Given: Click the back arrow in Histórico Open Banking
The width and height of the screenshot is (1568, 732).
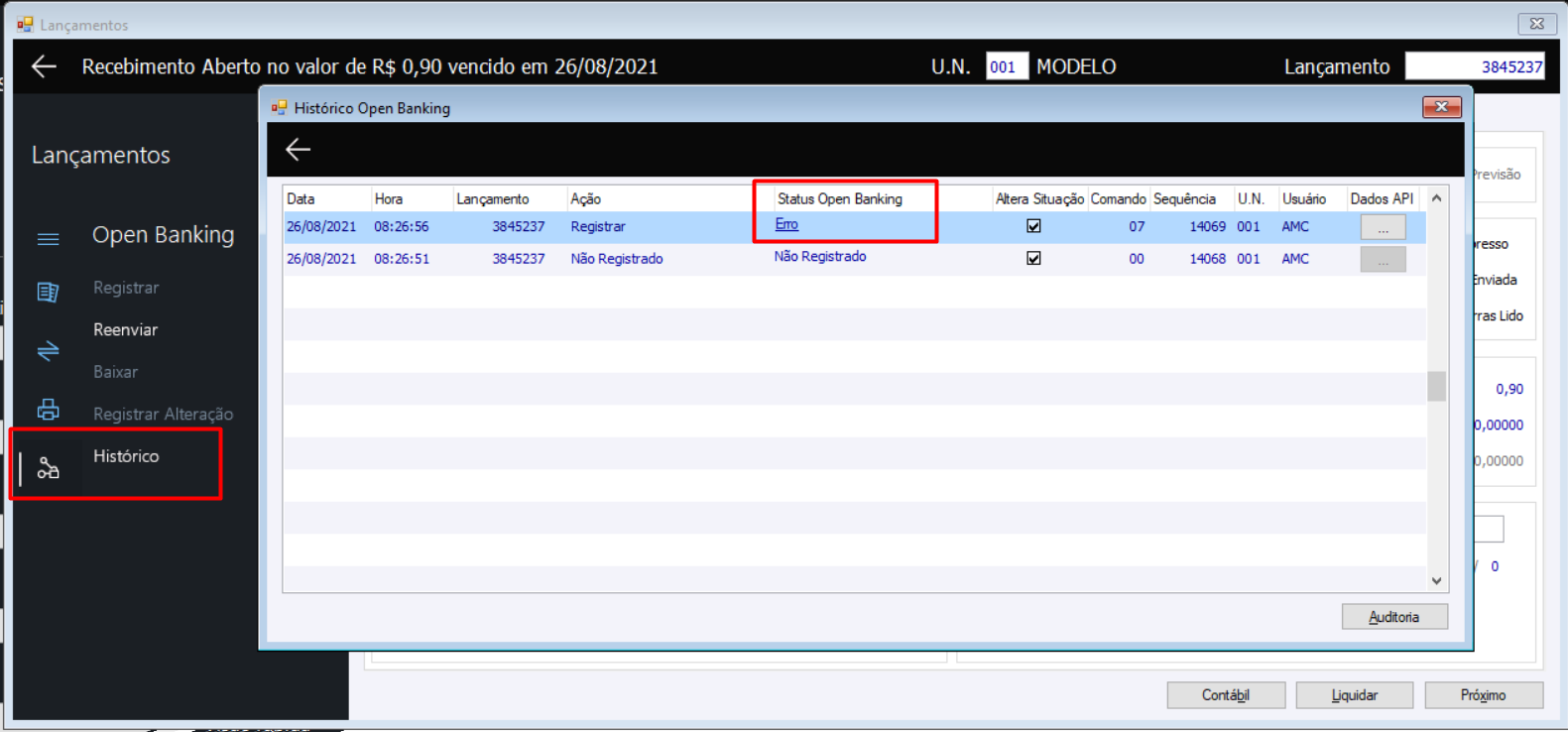Looking at the screenshot, I should point(298,150).
